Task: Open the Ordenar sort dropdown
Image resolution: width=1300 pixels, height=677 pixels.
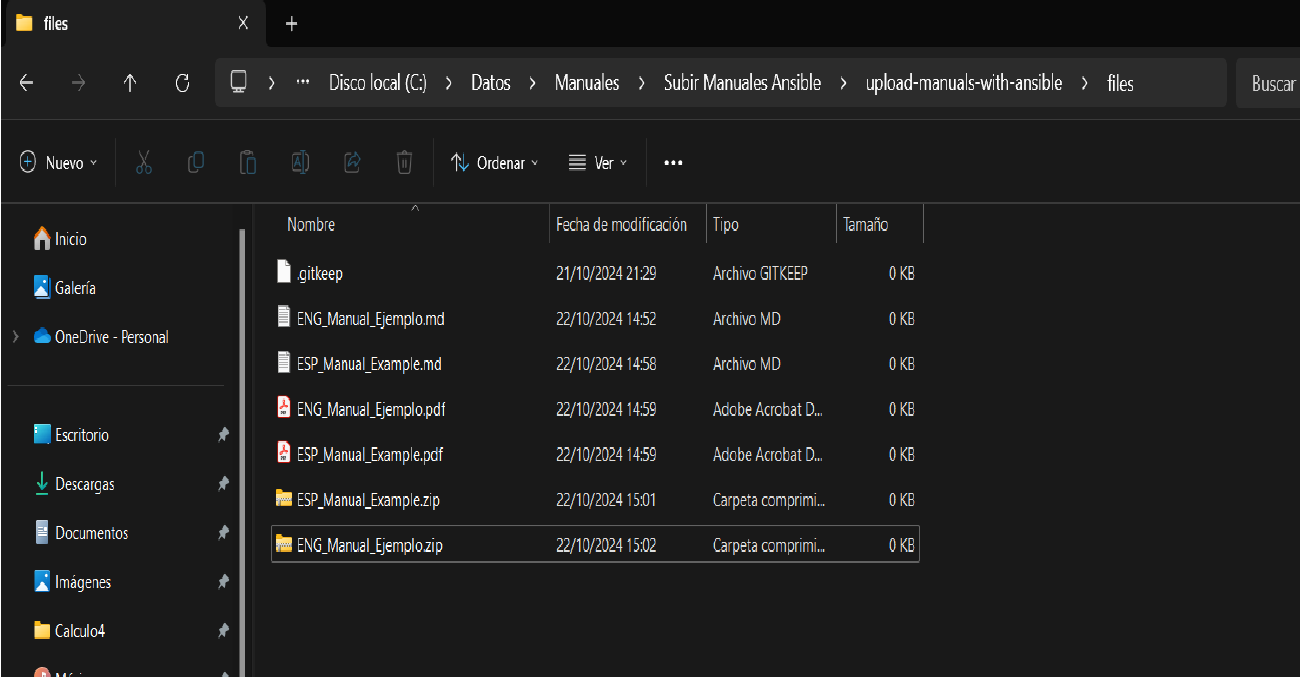Action: 495,162
